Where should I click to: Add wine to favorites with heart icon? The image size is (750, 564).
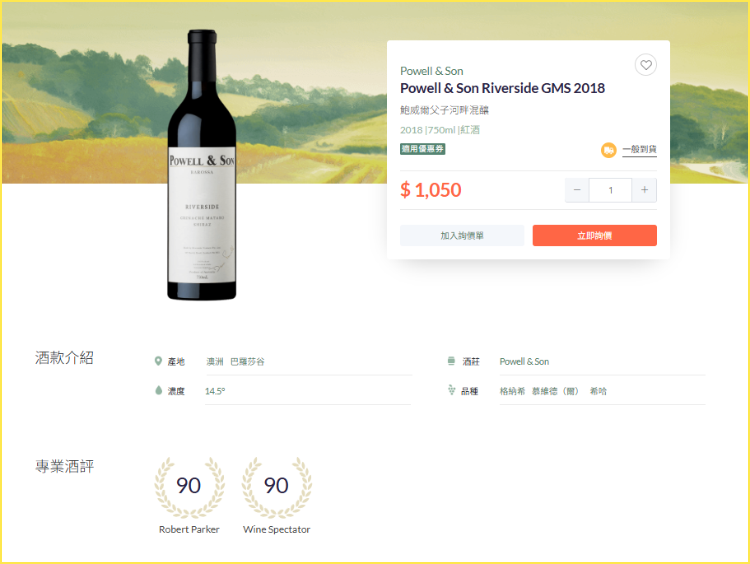pos(646,65)
